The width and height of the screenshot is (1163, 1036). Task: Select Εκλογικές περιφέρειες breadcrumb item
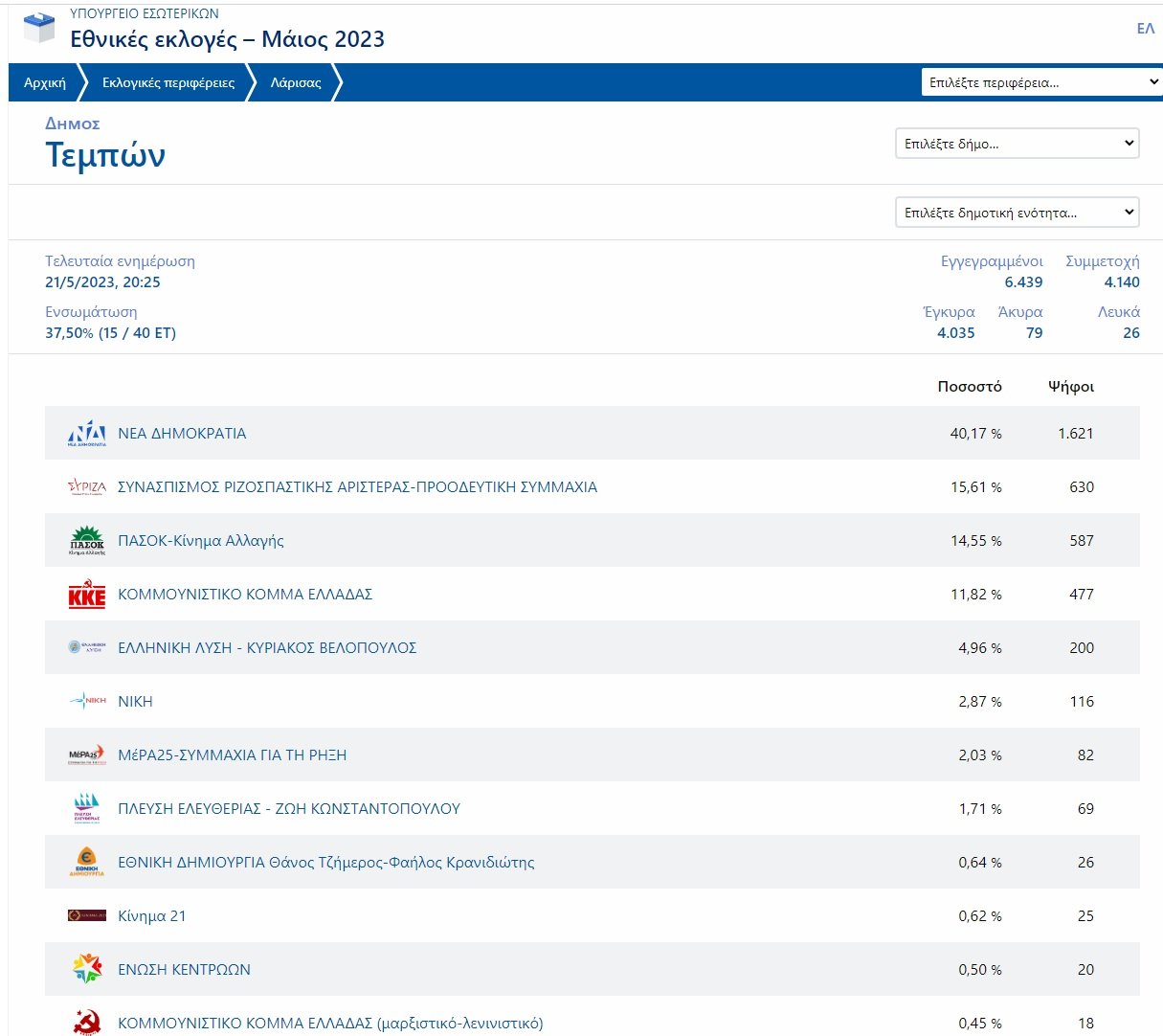tap(168, 83)
